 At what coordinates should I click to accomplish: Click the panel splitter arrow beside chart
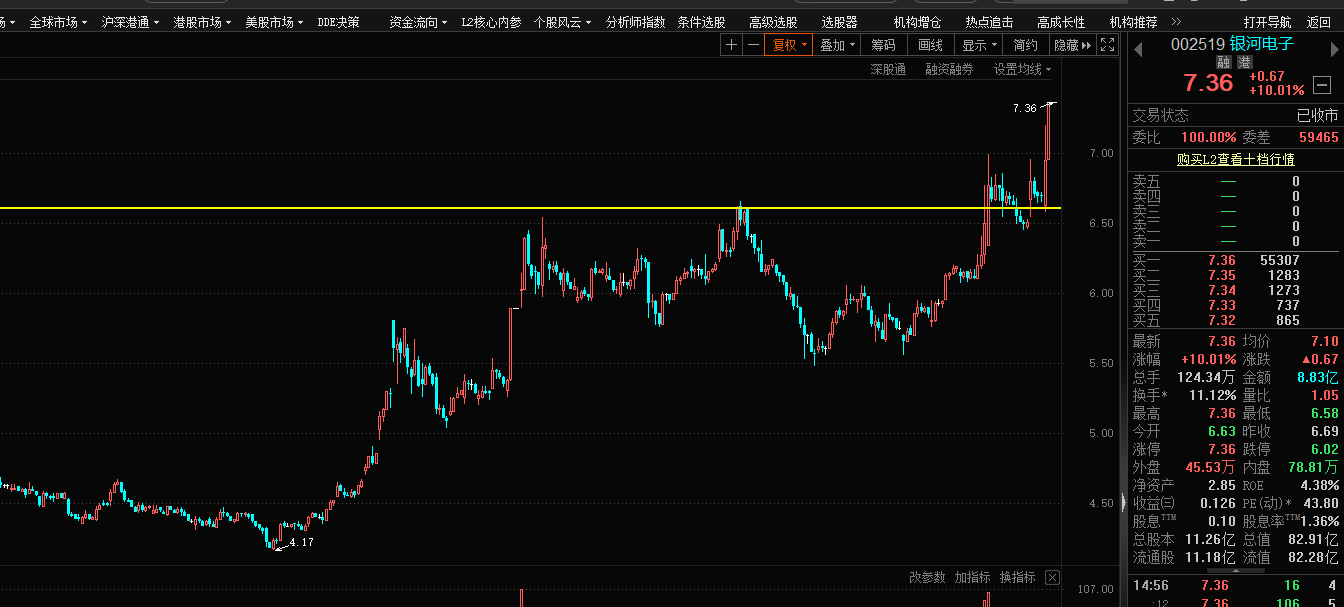click(1123, 503)
